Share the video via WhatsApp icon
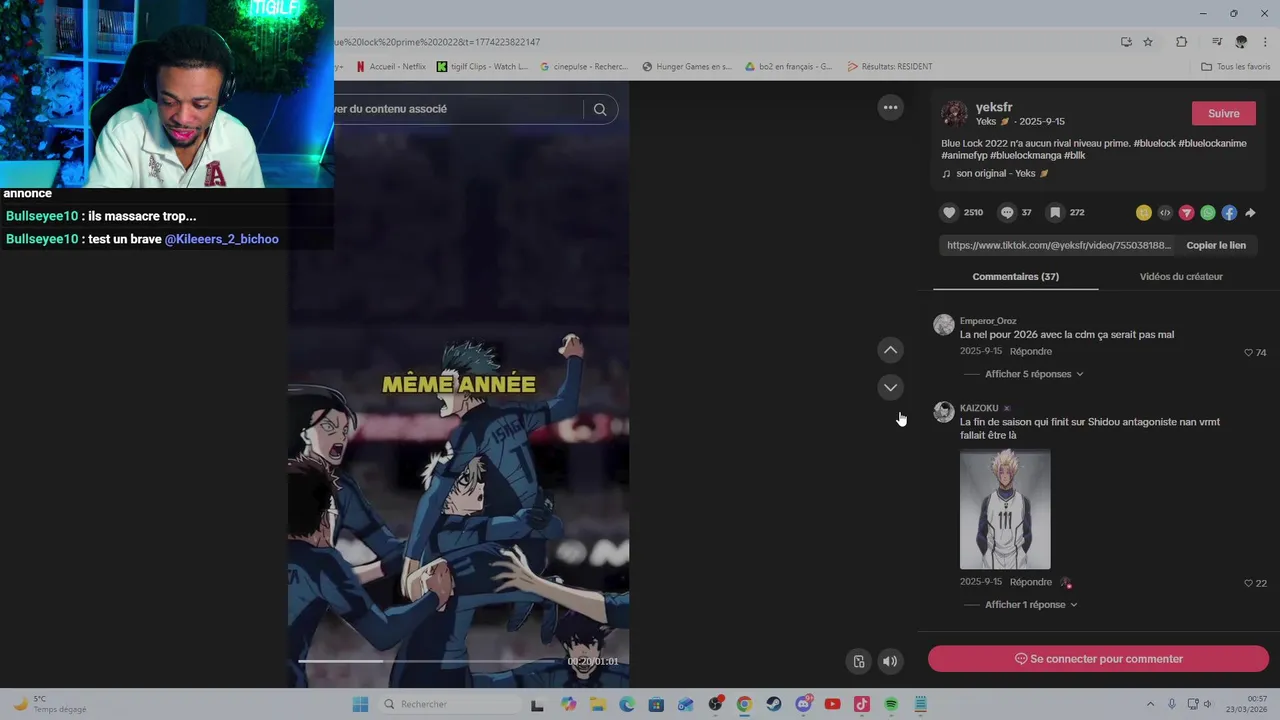The image size is (1280, 720). 1208,212
